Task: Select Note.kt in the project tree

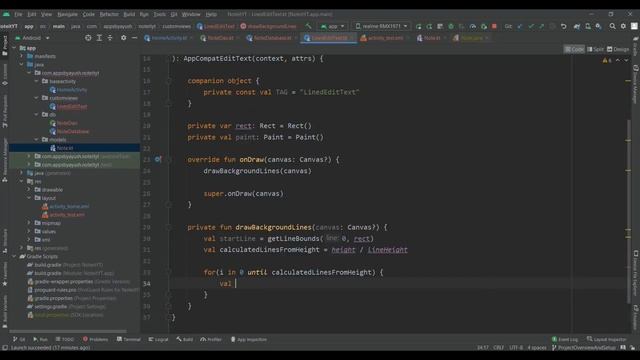Action: (x=65, y=148)
